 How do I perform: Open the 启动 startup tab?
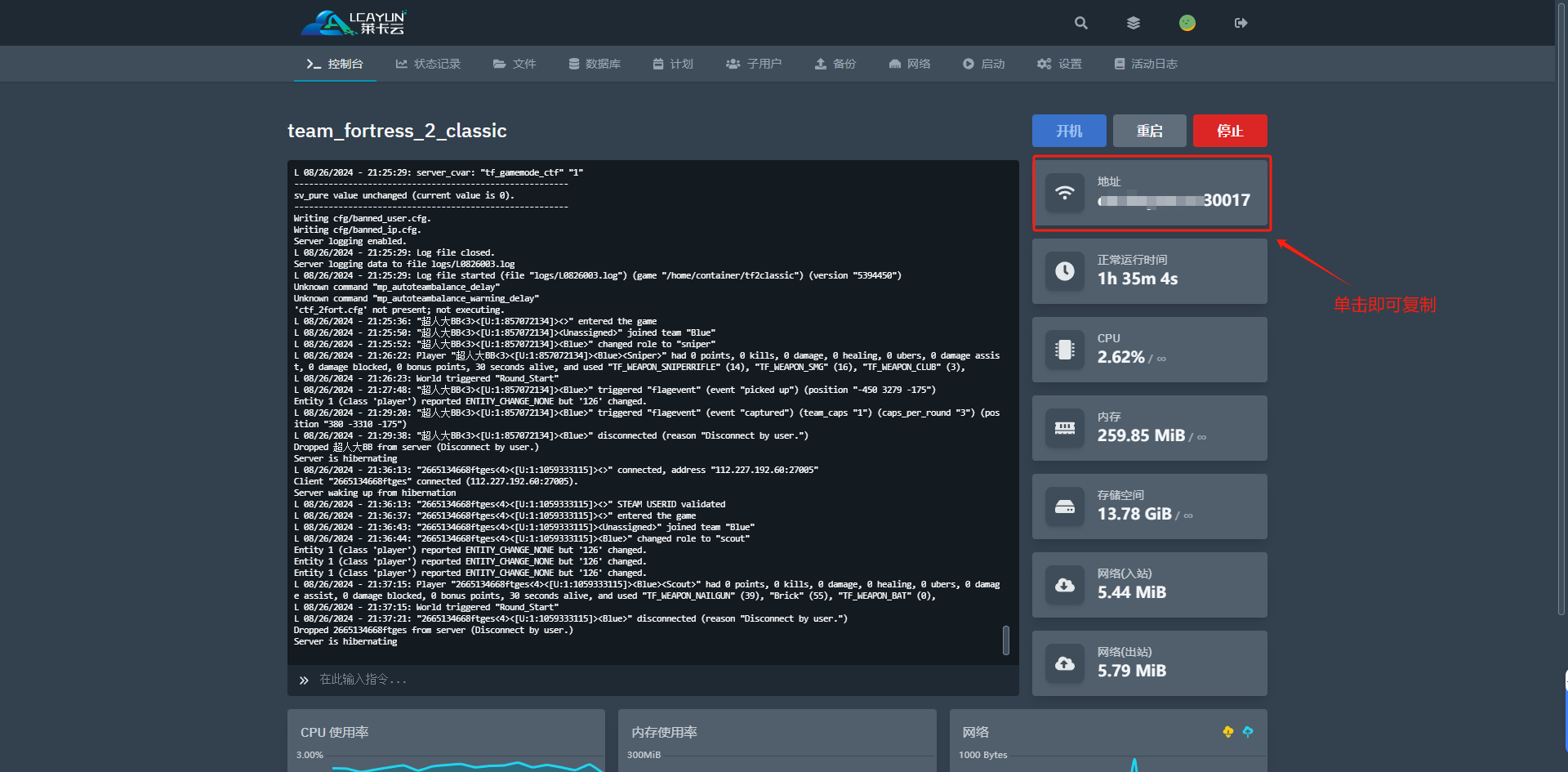click(984, 64)
